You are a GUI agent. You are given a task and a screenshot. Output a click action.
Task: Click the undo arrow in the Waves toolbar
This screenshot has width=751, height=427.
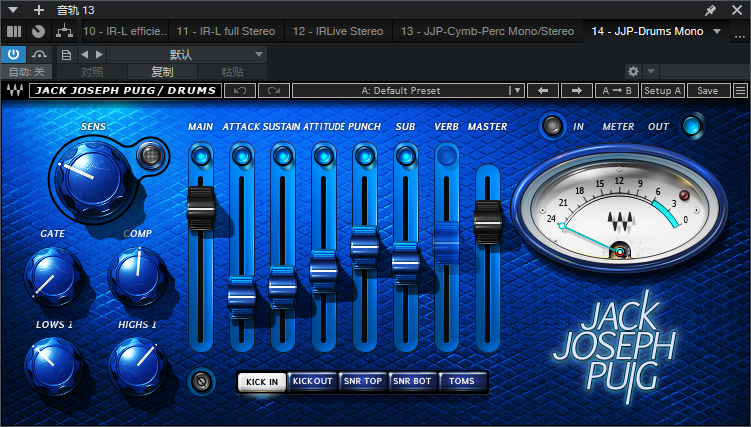240,90
